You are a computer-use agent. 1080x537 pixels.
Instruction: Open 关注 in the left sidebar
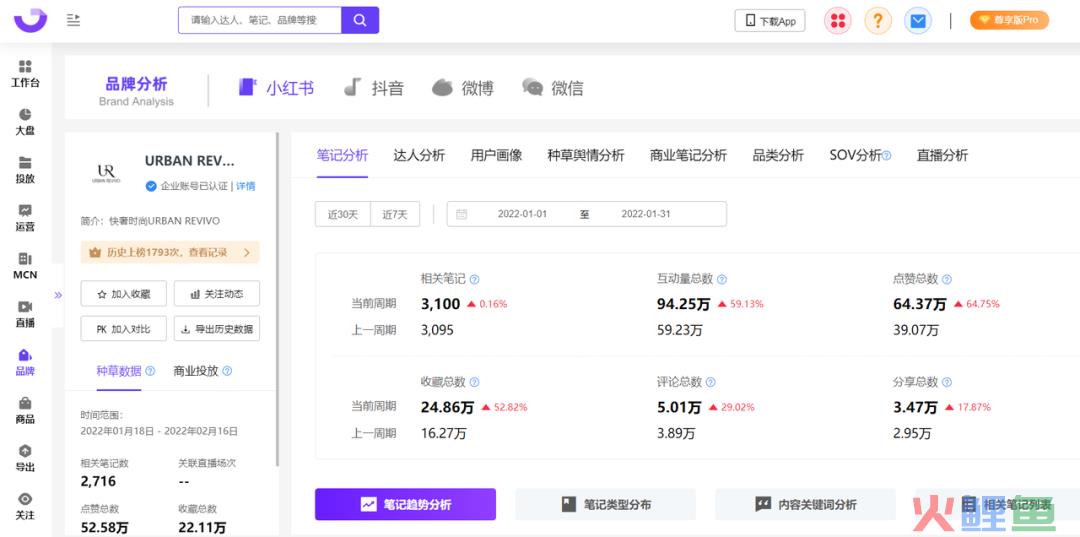(25, 506)
